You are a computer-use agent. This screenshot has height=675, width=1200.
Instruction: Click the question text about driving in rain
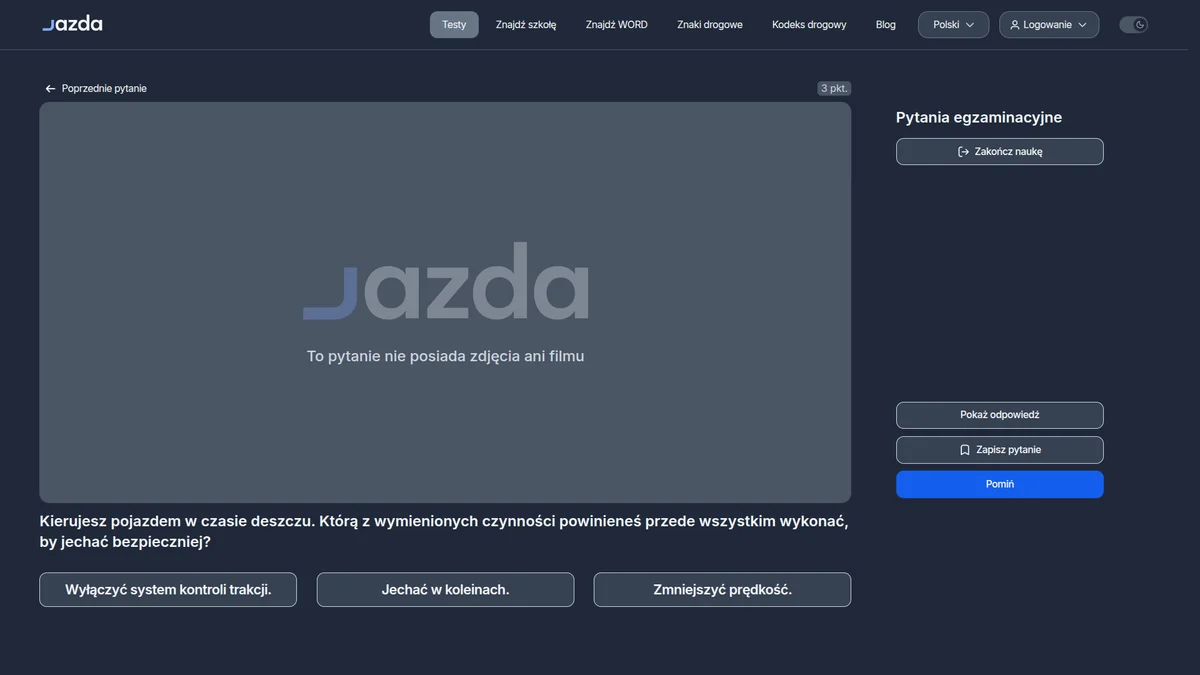[444, 532]
